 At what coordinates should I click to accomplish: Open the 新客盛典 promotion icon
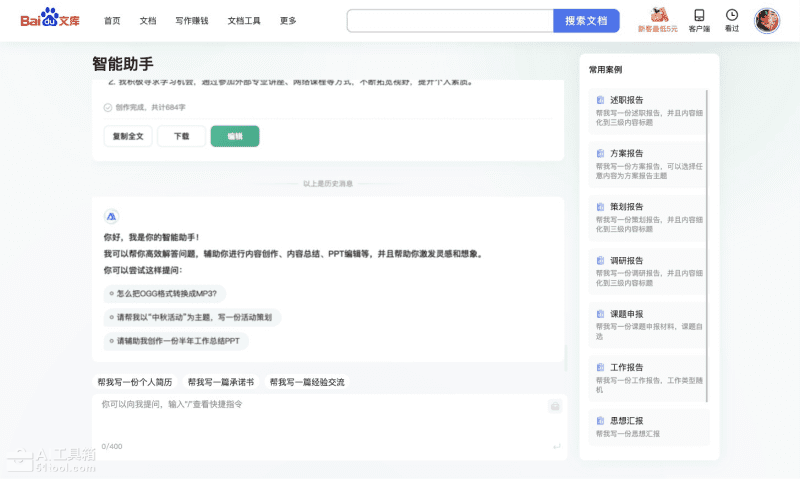click(658, 16)
